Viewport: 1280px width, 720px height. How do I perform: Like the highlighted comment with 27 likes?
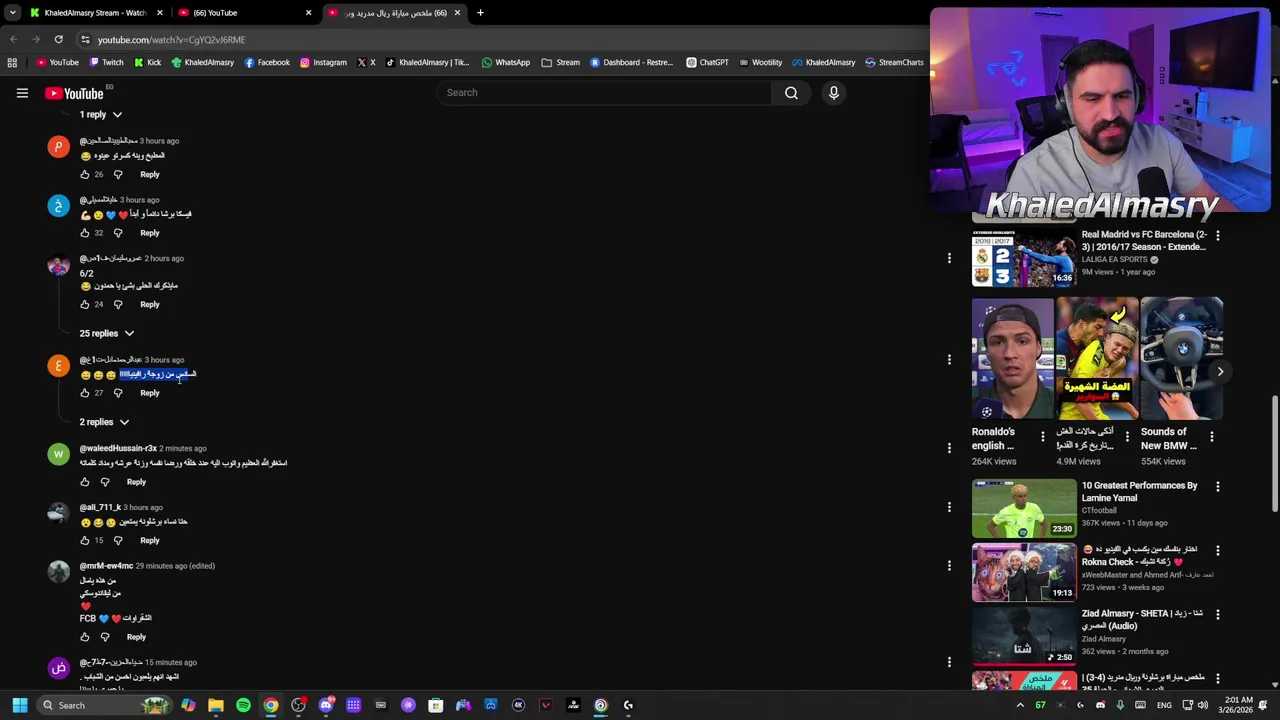click(85, 393)
